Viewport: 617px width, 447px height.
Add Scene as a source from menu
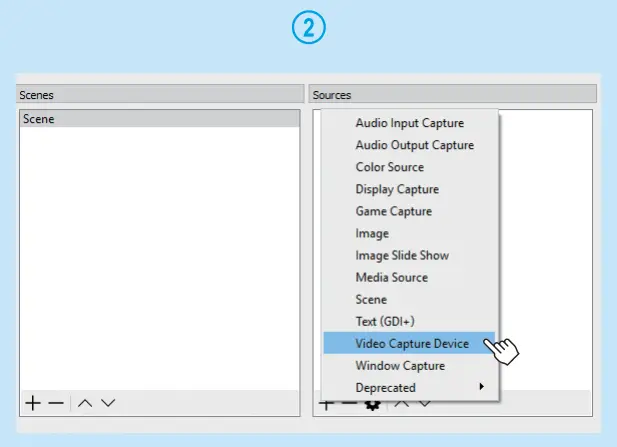[409, 299]
